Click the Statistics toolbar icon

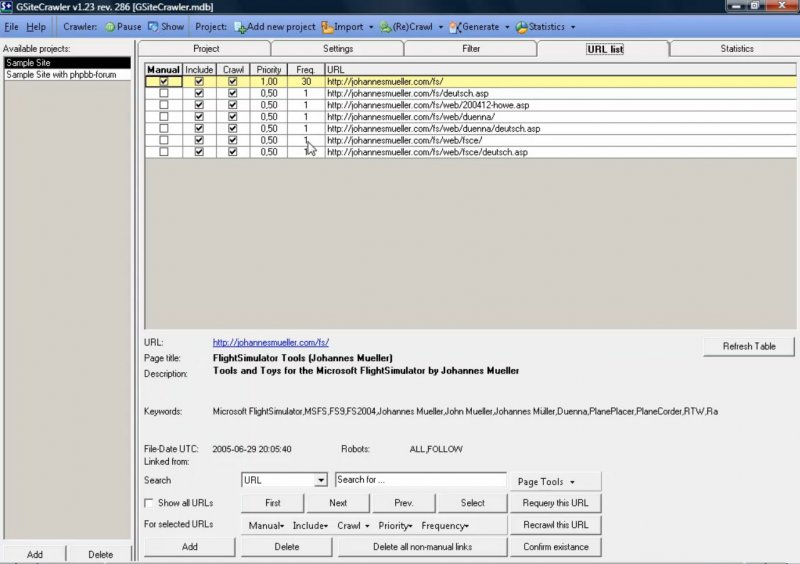point(521,27)
